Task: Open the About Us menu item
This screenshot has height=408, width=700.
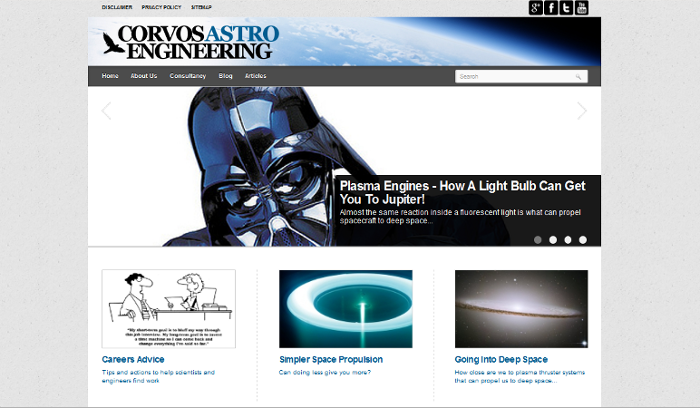Action: [144, 76]
